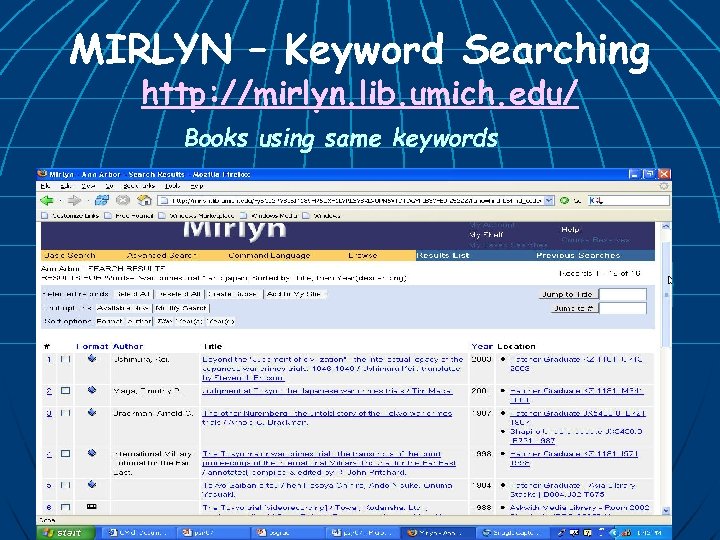Open the Command Language tab
Image resolution: width=720 pixels, height=540 pixels.
(x=270, y=255)
